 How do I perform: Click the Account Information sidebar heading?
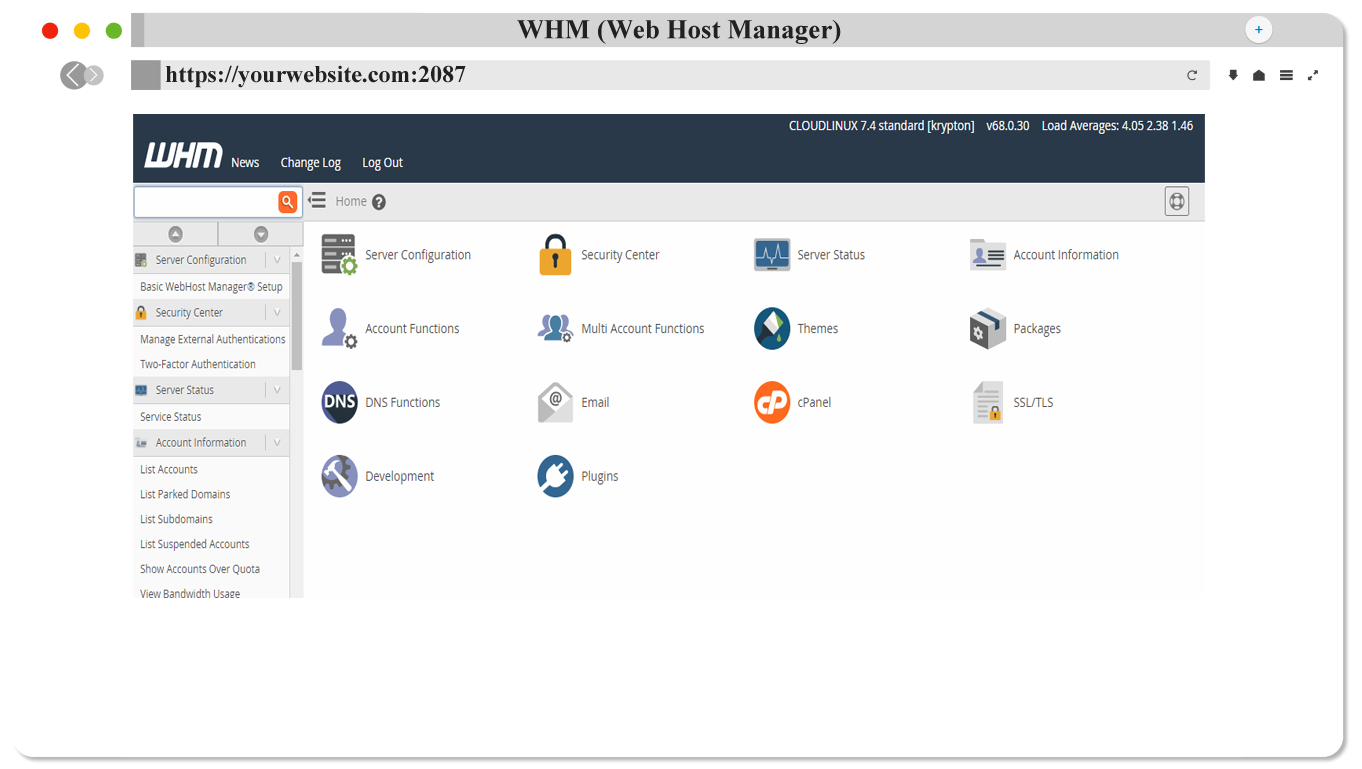[x=201, y=443]
